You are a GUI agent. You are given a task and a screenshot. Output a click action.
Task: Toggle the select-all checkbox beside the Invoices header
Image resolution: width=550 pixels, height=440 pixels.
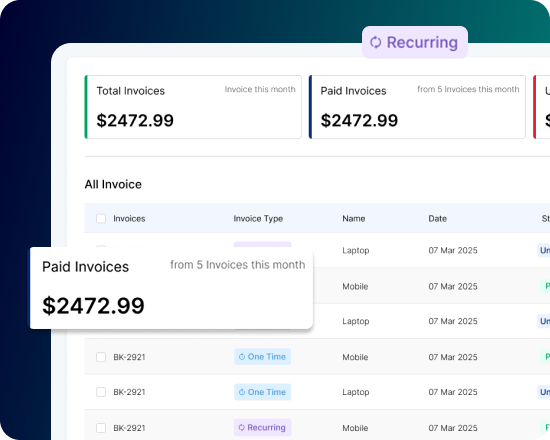101,219
